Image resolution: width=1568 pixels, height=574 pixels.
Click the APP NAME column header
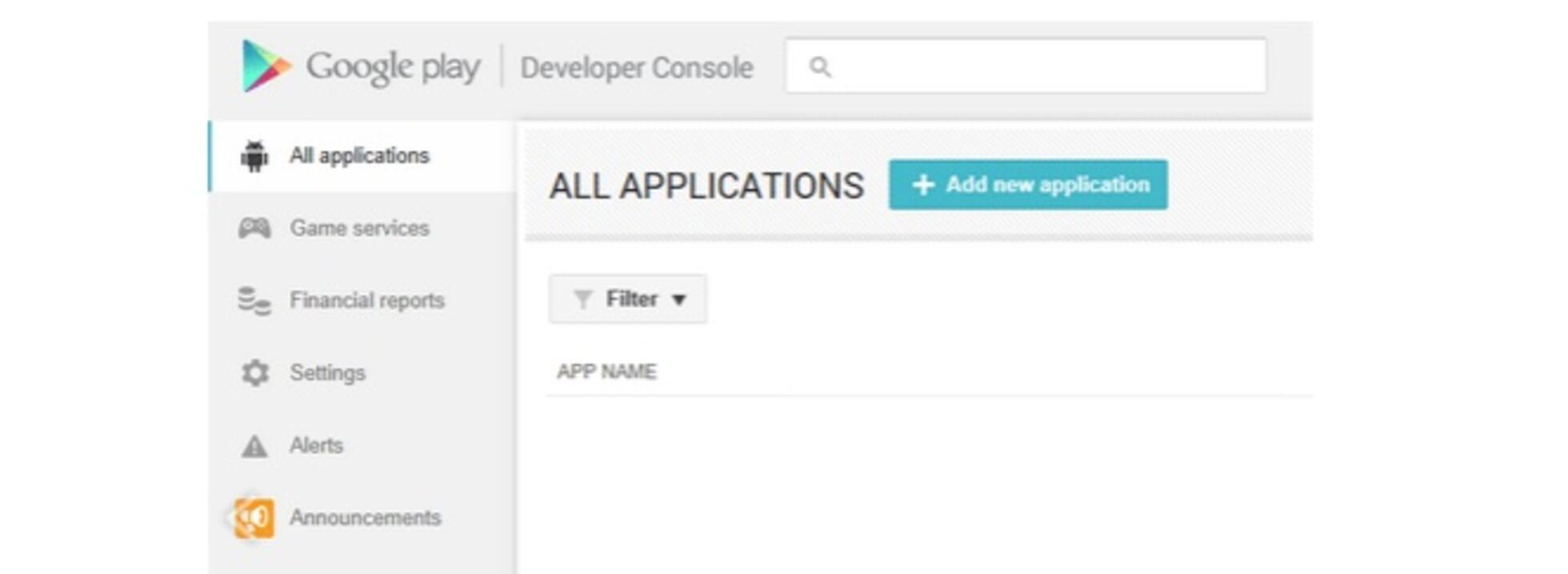(606, 371)
